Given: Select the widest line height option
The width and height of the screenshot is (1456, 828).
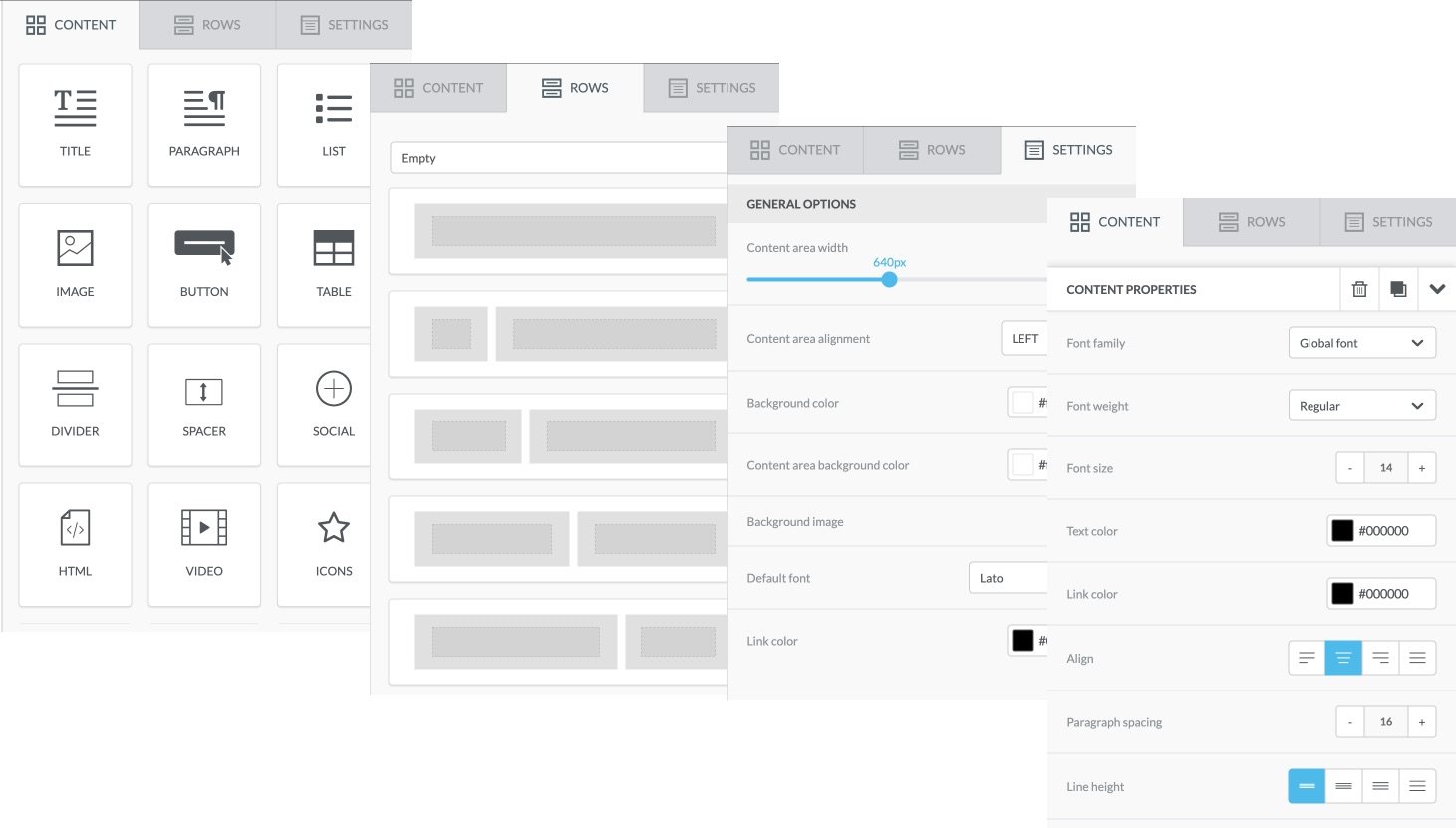Looking at the screenshot, I should coord(1417,786).
